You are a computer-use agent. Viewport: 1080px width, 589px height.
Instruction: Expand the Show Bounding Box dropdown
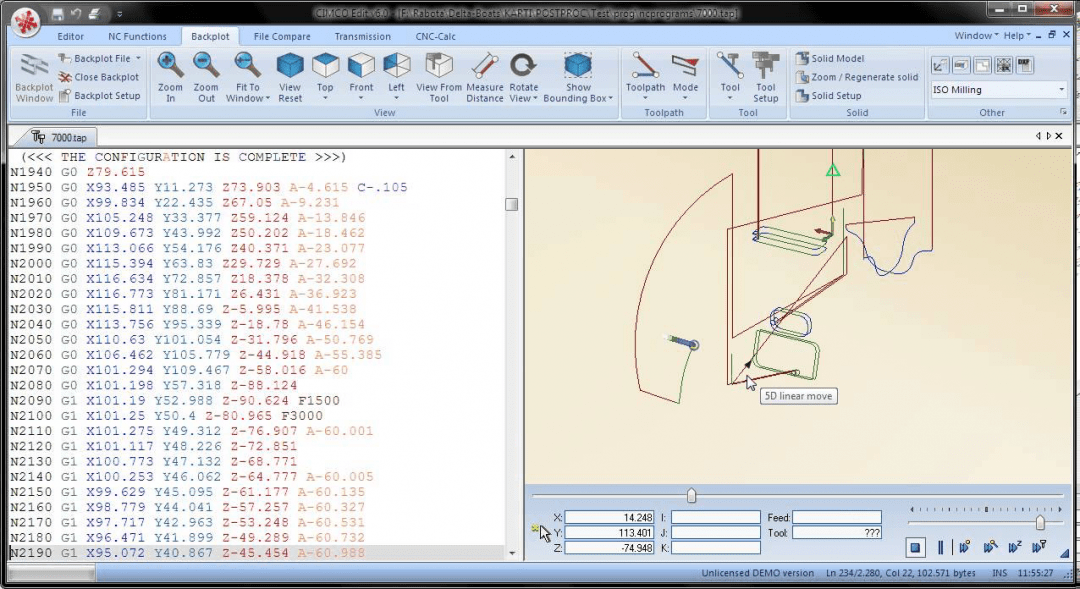[x=611, y=99]
